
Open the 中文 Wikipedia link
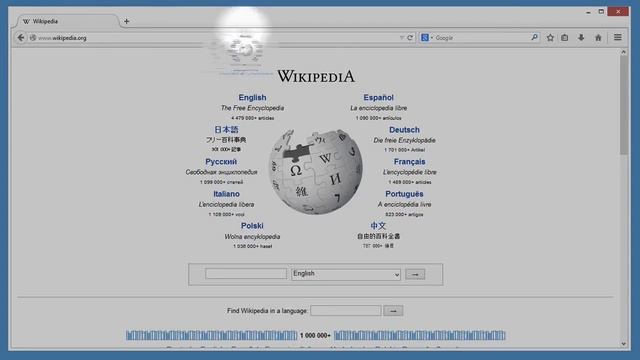coord(378,226)
